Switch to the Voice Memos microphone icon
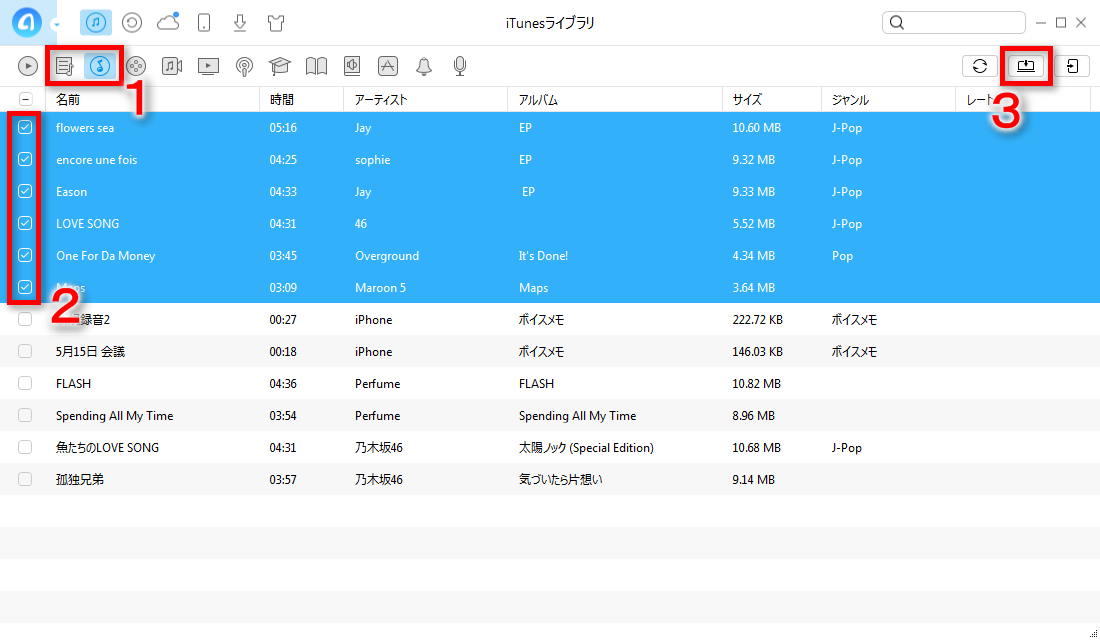This screenshot has width=1100, height=640. 460,66
